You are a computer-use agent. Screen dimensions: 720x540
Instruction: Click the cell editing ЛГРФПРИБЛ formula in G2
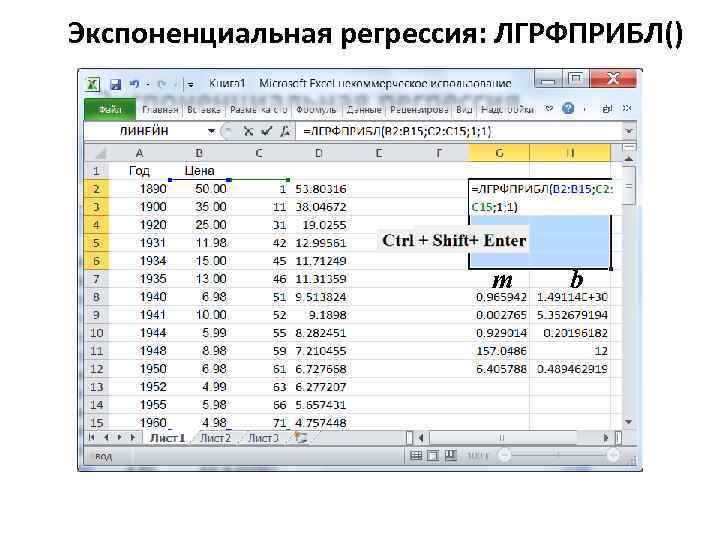pos(541,197)
